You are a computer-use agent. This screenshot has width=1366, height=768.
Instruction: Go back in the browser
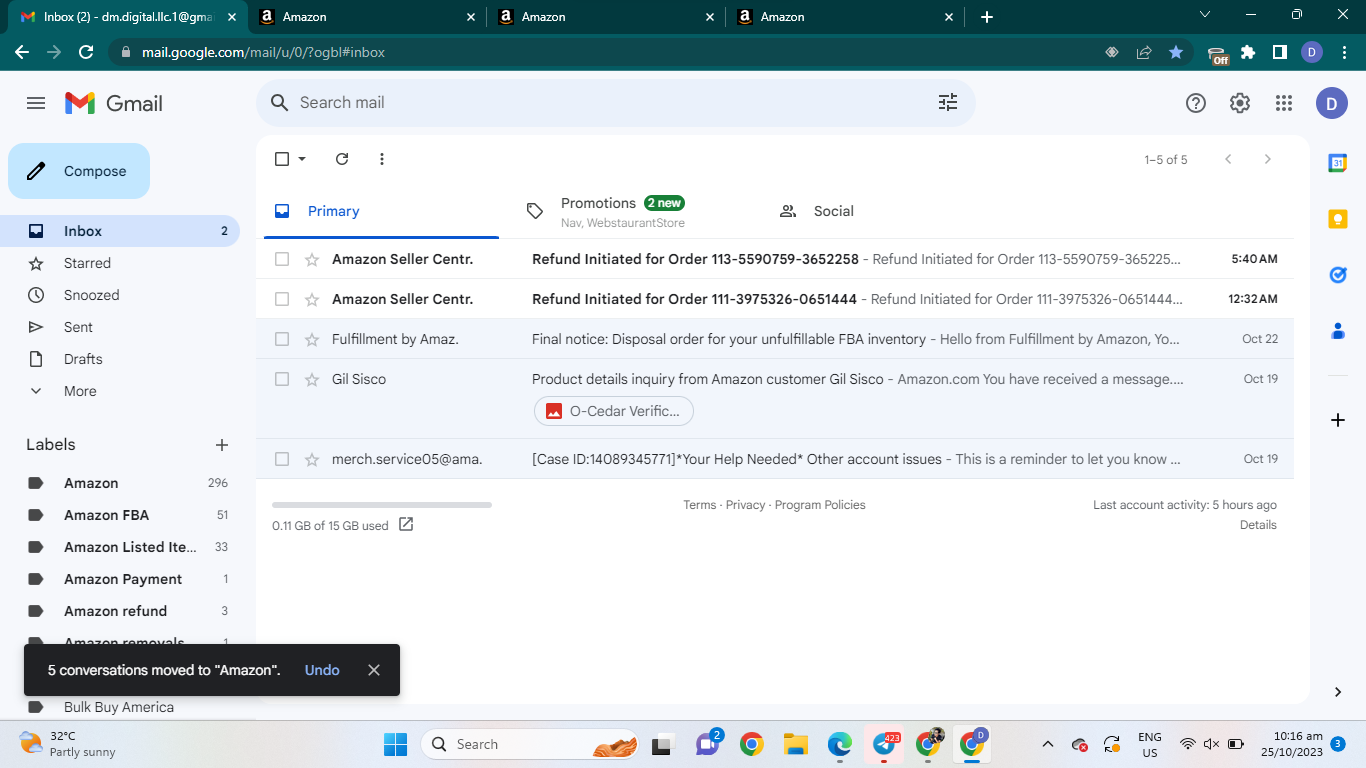(x=22, y=52)
